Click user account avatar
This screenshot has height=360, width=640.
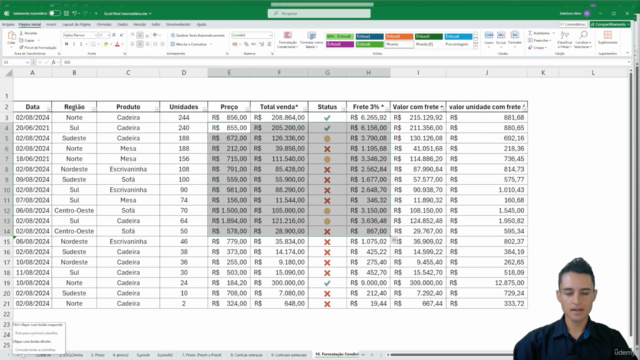pyautogui.click(x=587, y=13)
